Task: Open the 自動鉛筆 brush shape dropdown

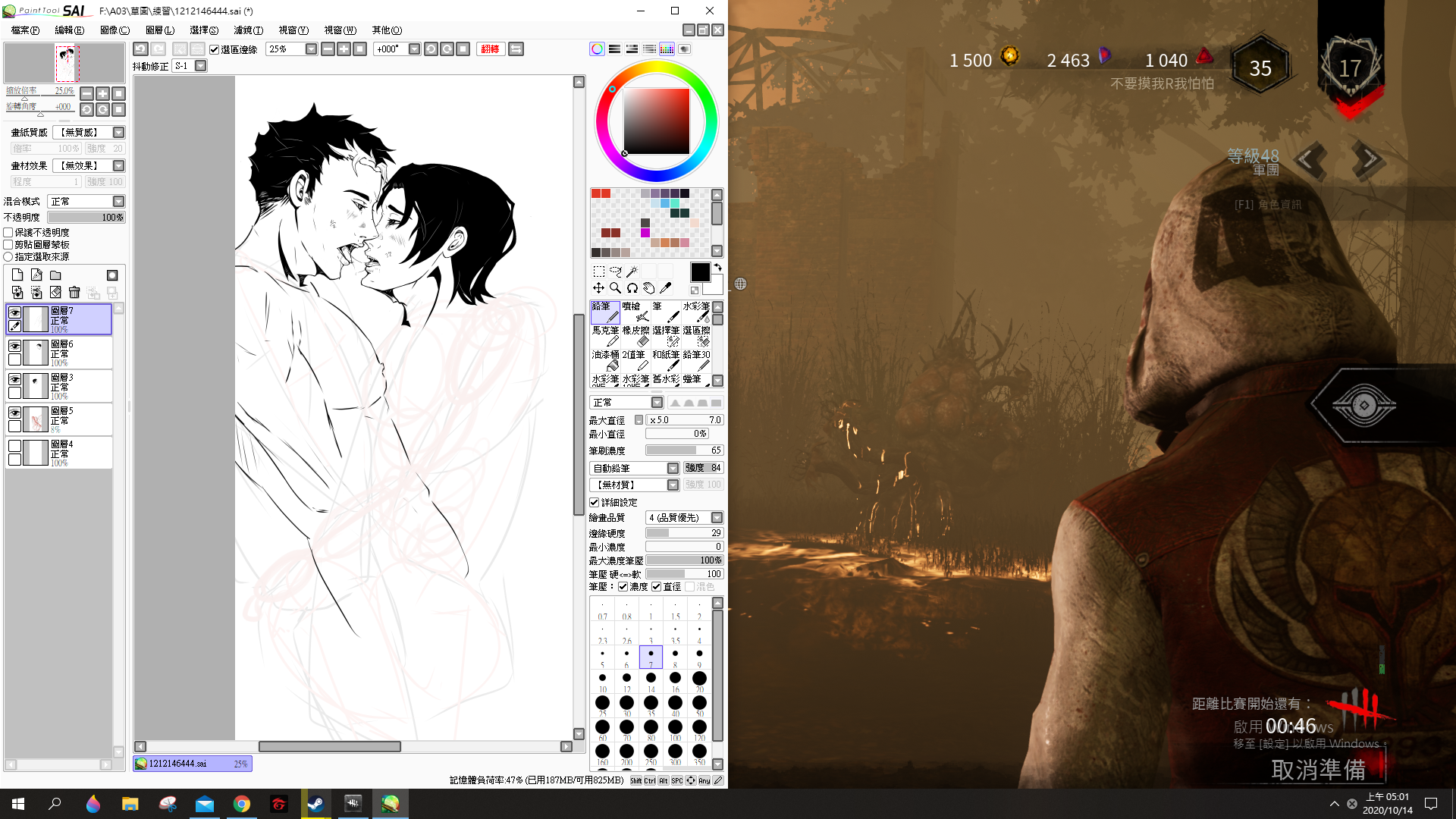Action: [673, 469]
